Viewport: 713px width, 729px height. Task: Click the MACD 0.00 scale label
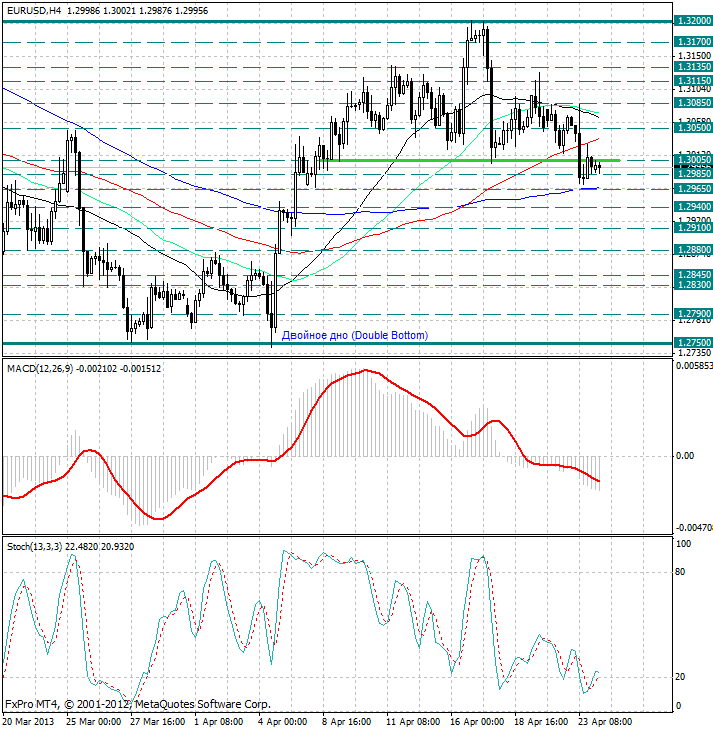(x=685, y=456)
